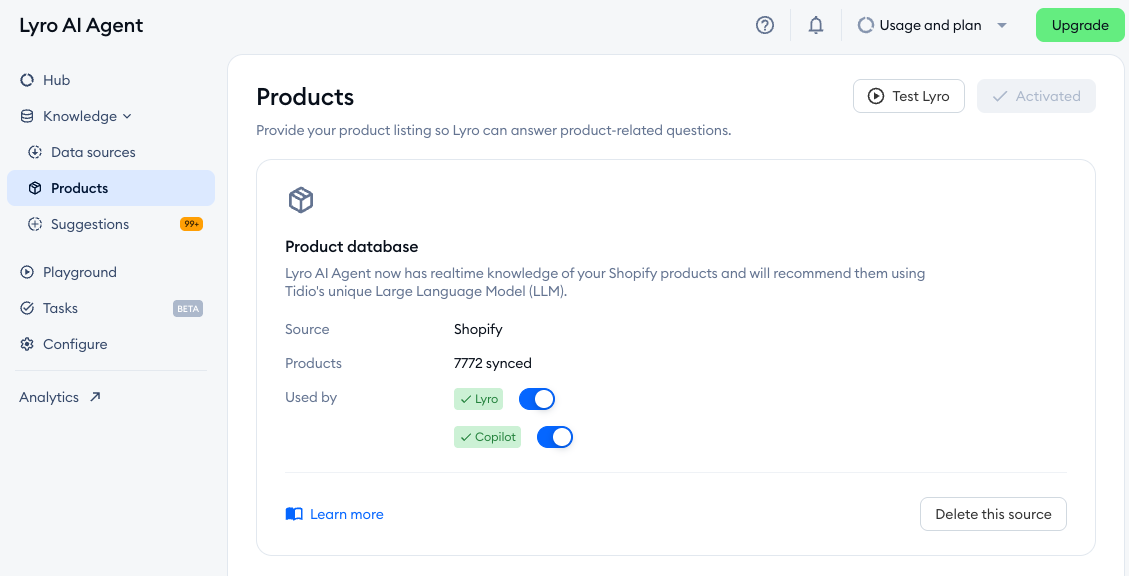Disable the Copilot toggle switch

555,437
